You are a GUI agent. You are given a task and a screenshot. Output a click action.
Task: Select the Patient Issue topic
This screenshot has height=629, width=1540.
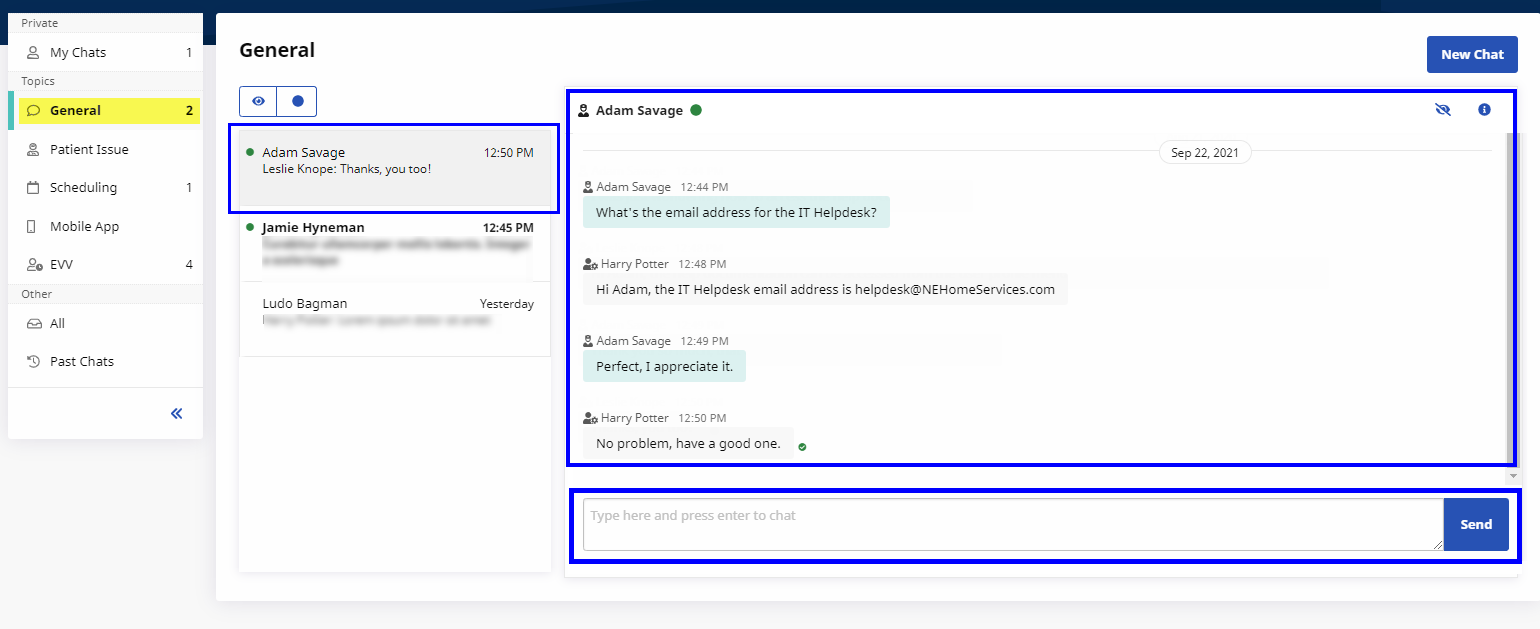[x=89, y=149]
